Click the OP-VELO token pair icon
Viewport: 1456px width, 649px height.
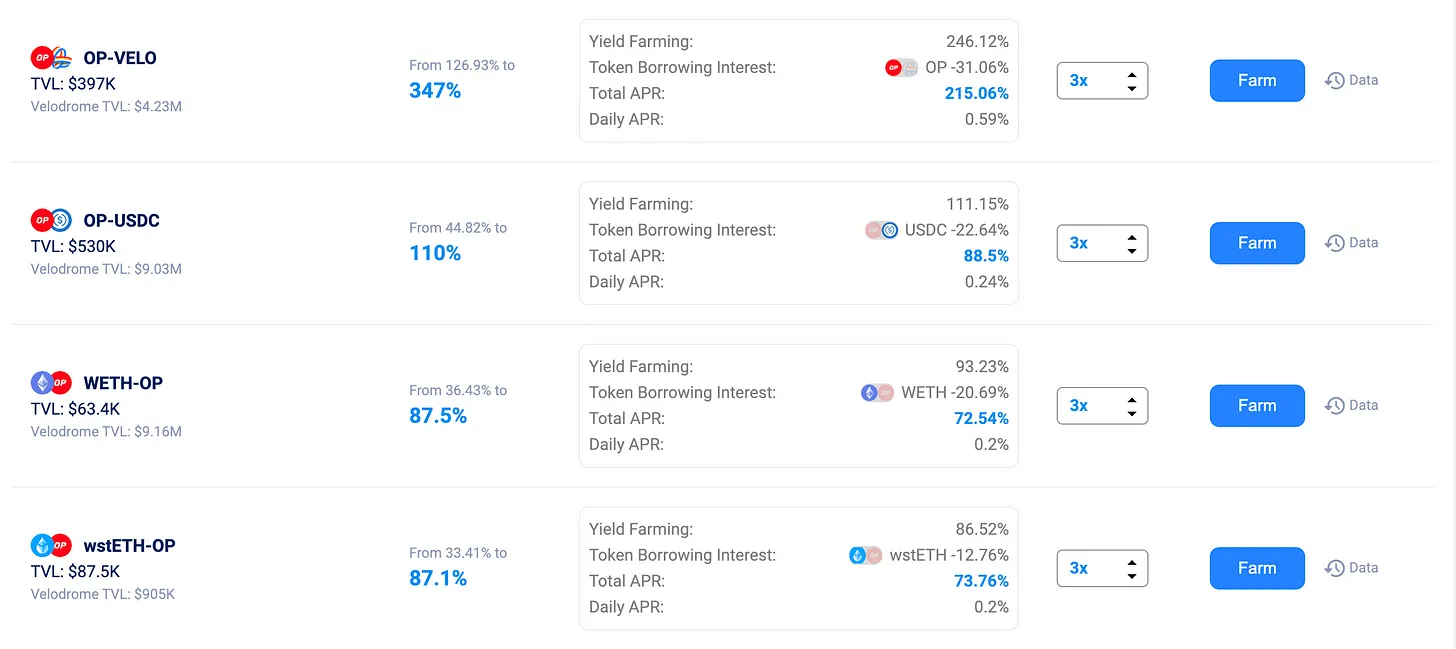pos(51,58)
